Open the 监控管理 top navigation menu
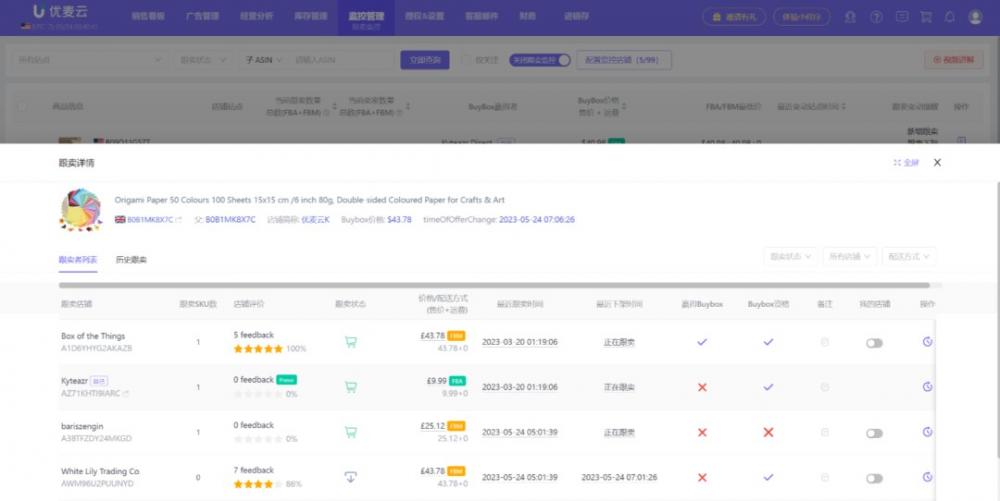The width and height of the screenshot is (1000, 501). [366, 18]
